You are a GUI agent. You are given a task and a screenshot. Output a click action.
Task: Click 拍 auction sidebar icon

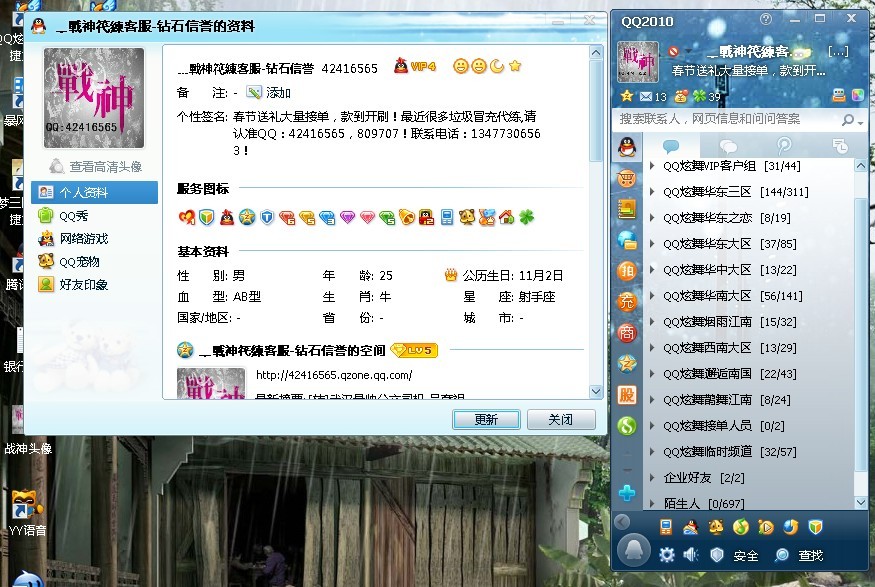(x=627, y=271)
